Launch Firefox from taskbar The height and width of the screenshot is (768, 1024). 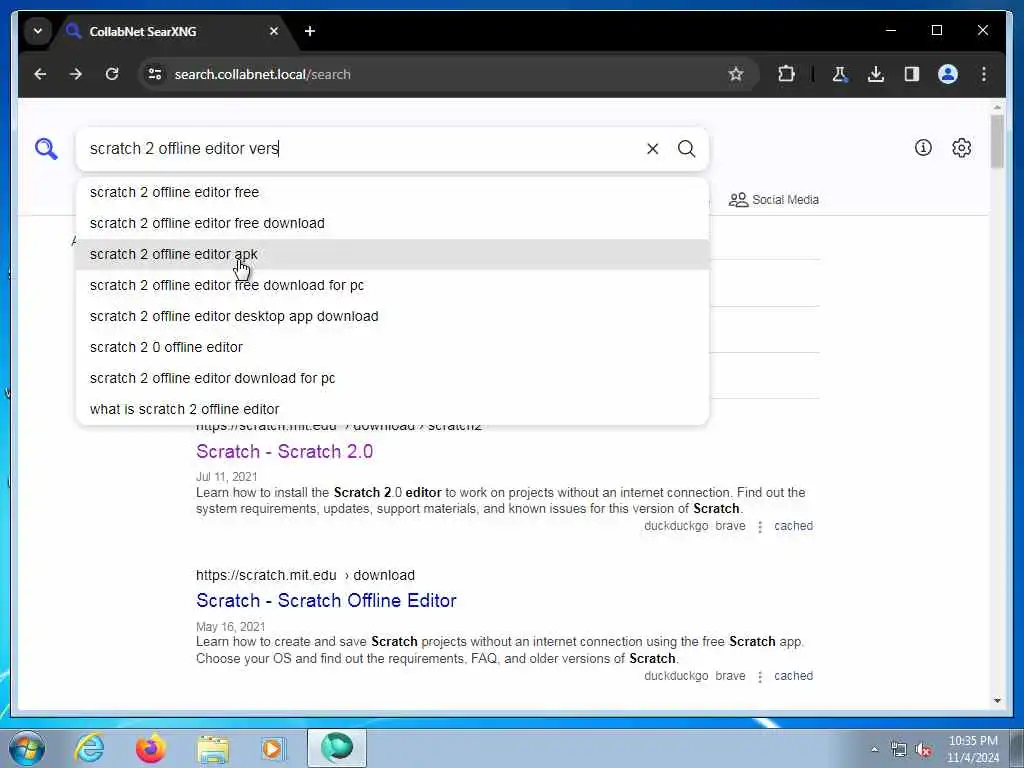(x=150, y=748)
